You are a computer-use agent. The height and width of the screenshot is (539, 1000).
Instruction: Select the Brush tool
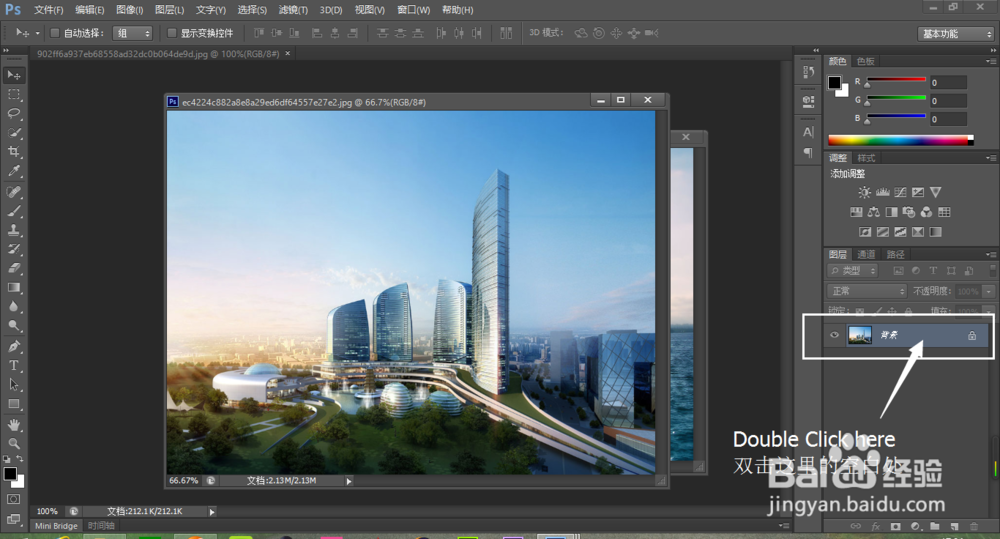pos(13,211)
